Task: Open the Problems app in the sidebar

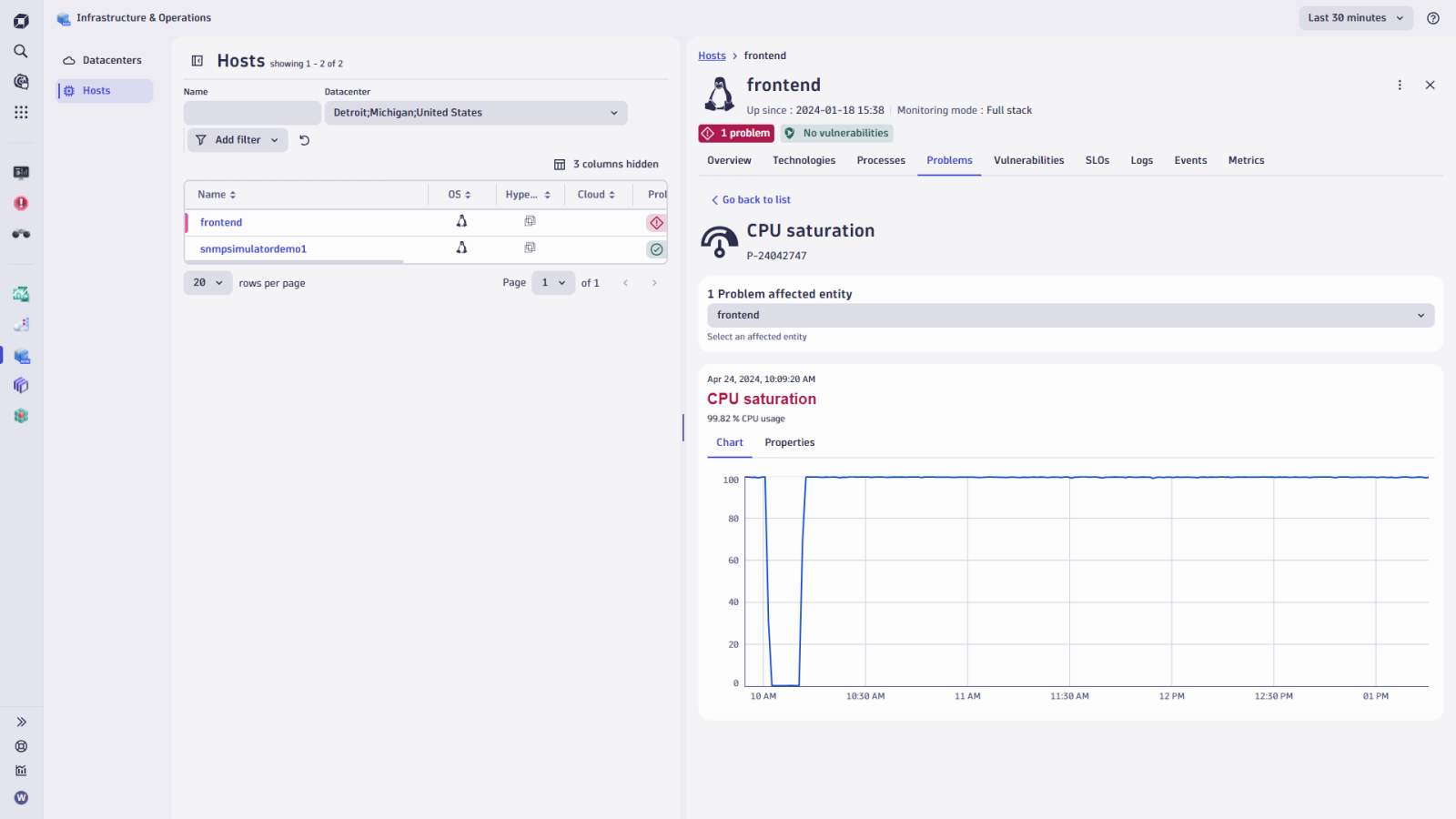Action: (x=20, y=203)
